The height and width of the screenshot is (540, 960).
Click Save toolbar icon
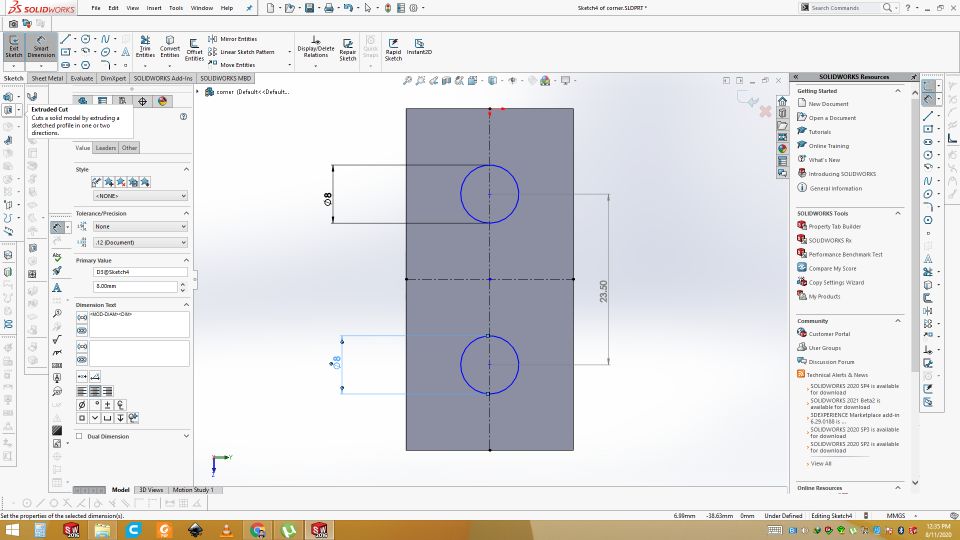[x=309, y=8]
